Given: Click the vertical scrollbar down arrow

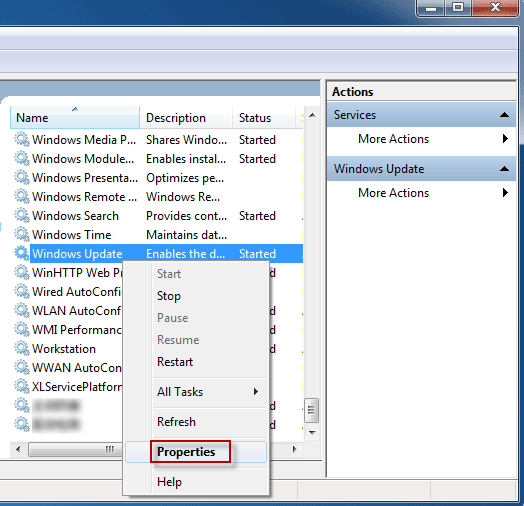Looking at the screenshot, I should pos(312,433).
